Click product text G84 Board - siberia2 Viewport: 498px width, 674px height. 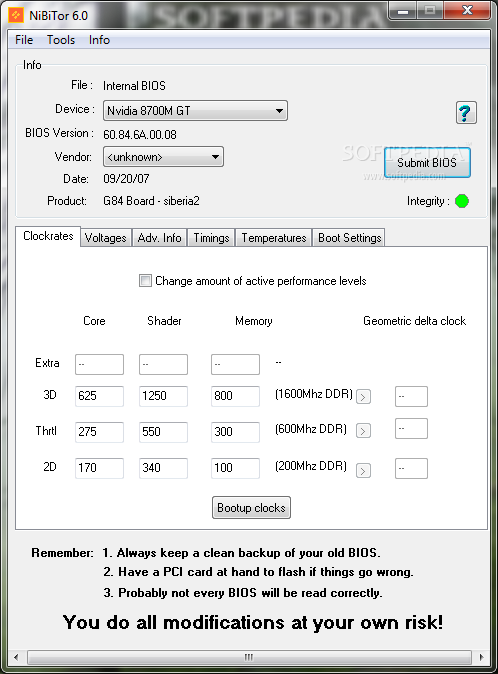pyautogui.click(x=151, y=201)
